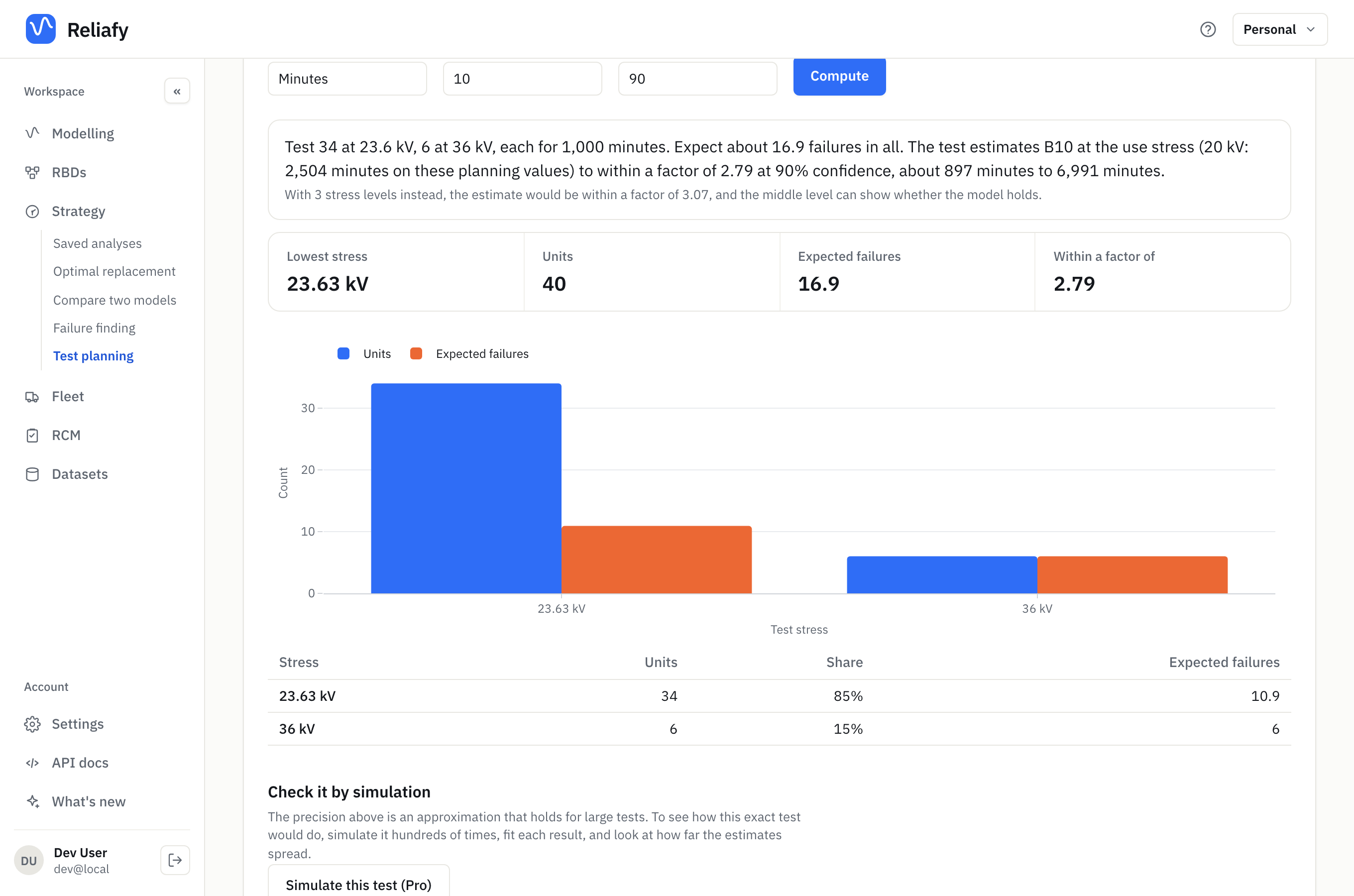Open the Datasets section label
1354x896 pixels.
(80, 474)
